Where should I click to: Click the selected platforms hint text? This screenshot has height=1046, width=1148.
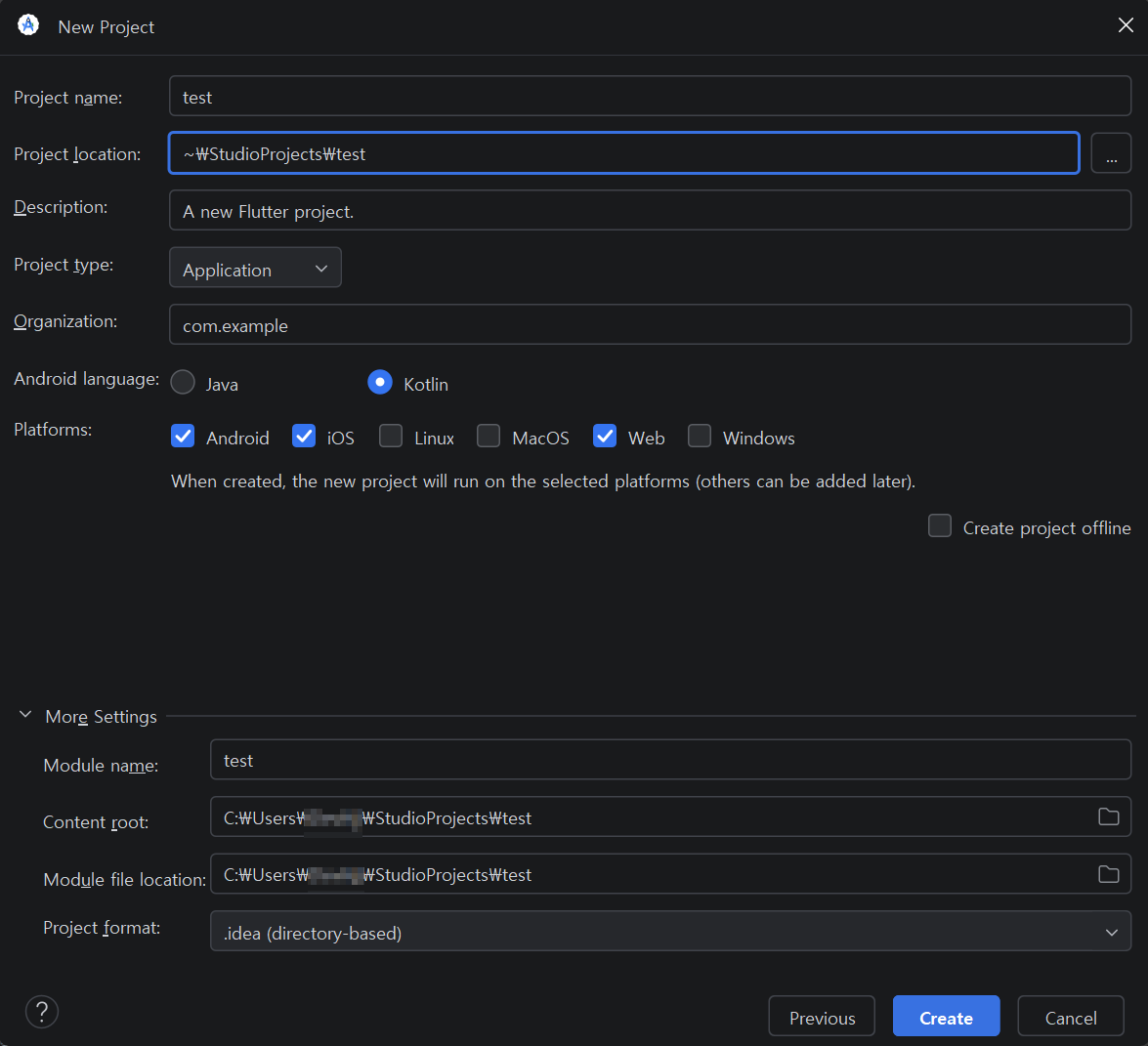coord(543,481)
